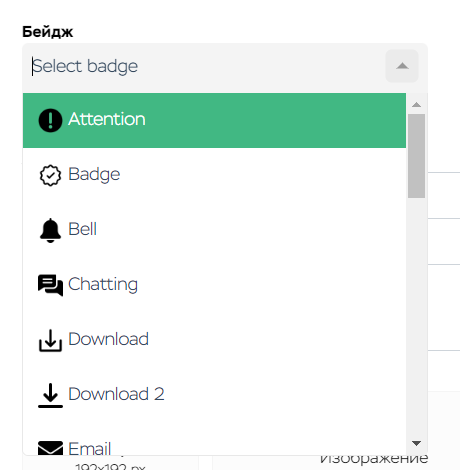Click the Download tray arrow icon

tap(50, 340)
